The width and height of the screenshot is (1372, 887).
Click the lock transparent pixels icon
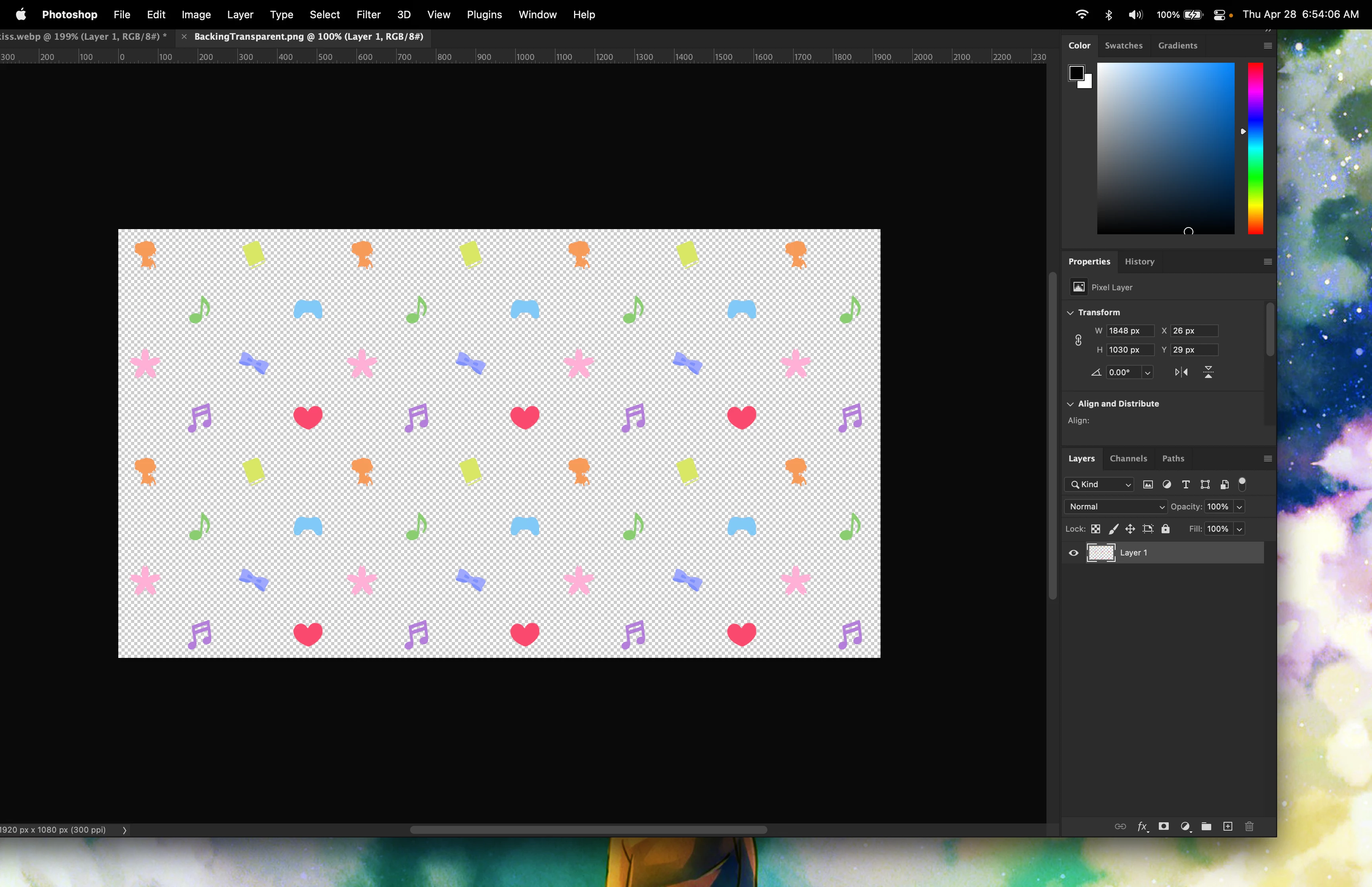[x=1096, y=529]
